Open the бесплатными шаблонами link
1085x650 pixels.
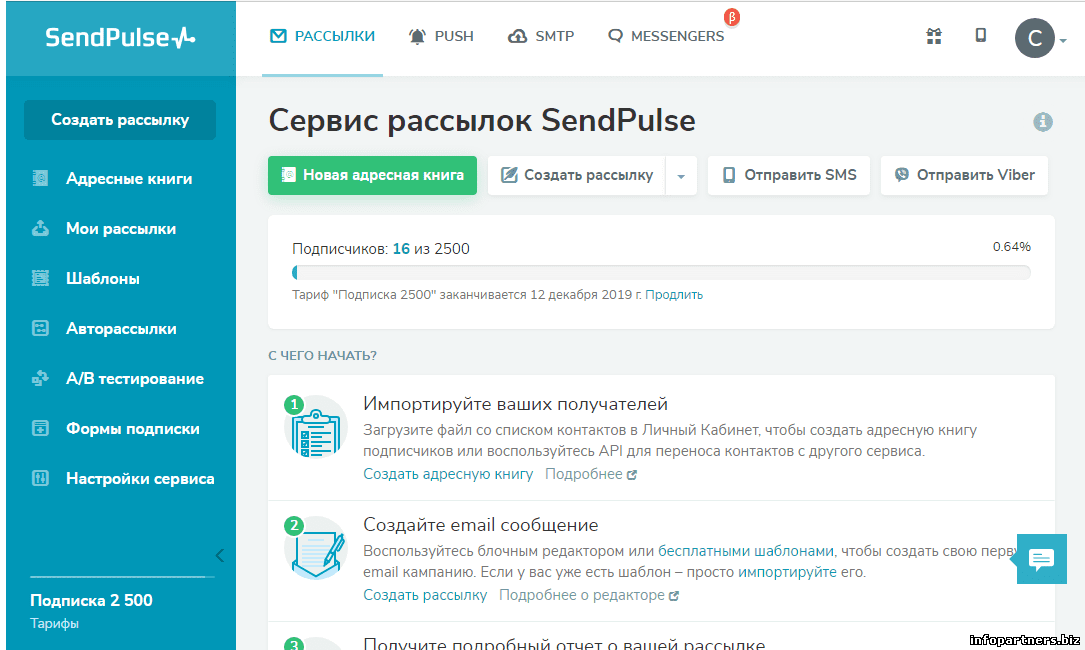(x=746, y=551)
